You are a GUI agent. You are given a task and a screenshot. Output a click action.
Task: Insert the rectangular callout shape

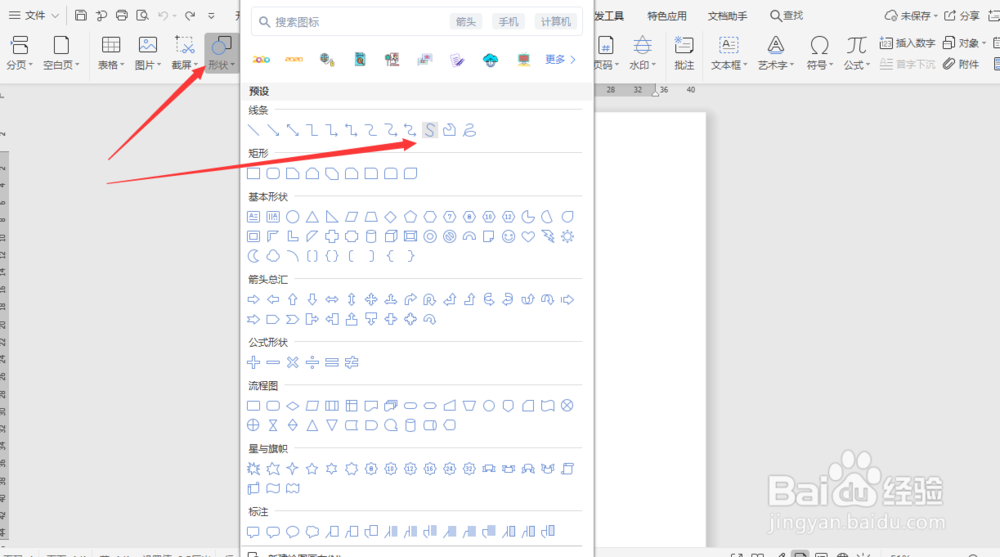[x=253, y=531]
